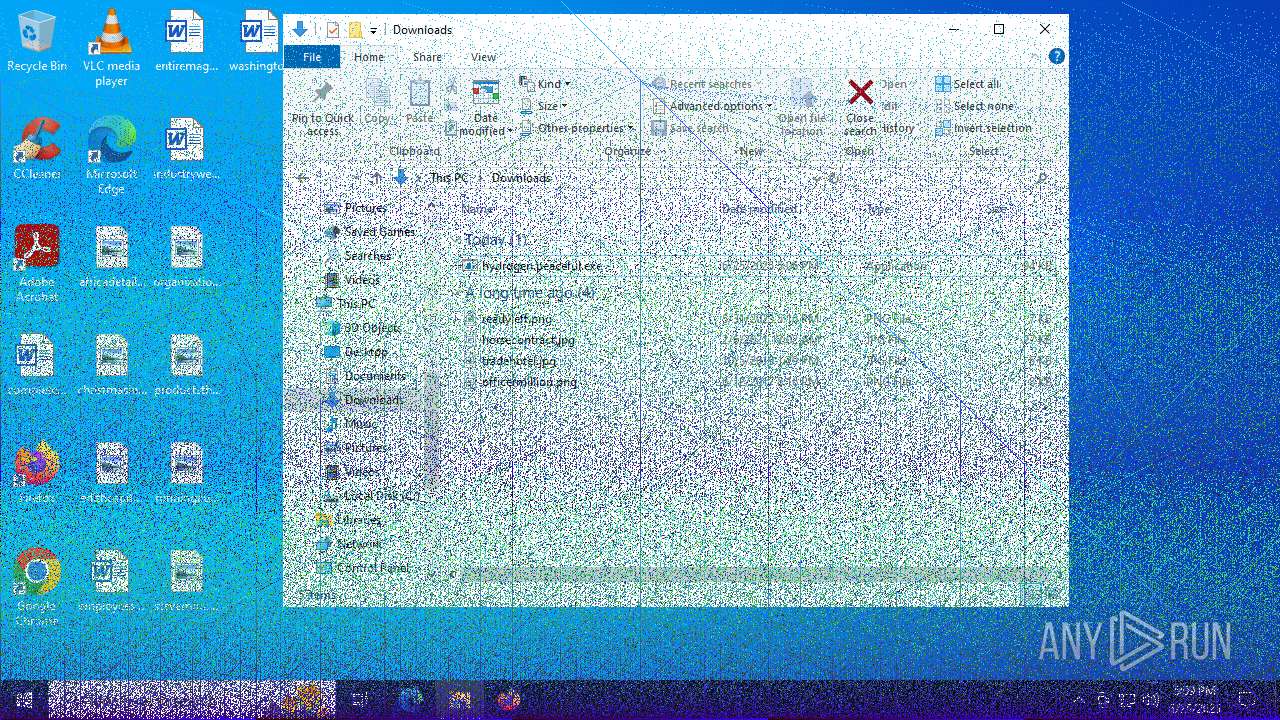Open the File menu tab

tap(312, 57)
